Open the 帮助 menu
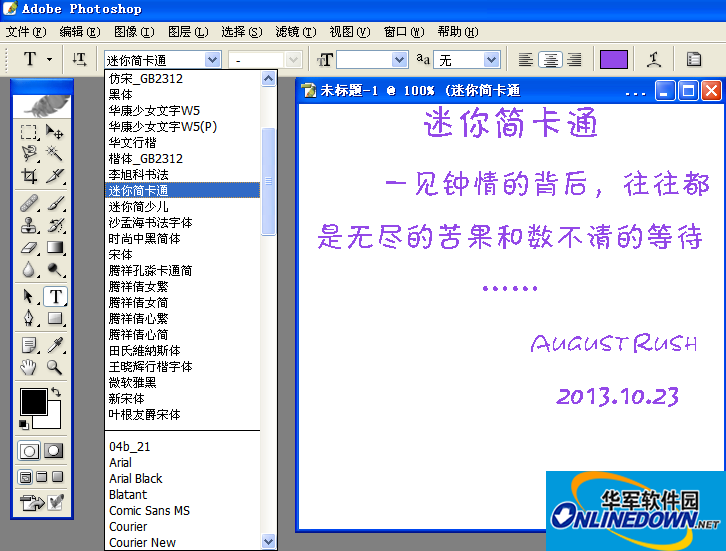Image resolution: width=726 pixels, height=551 pixels. [x=457, y=32]
